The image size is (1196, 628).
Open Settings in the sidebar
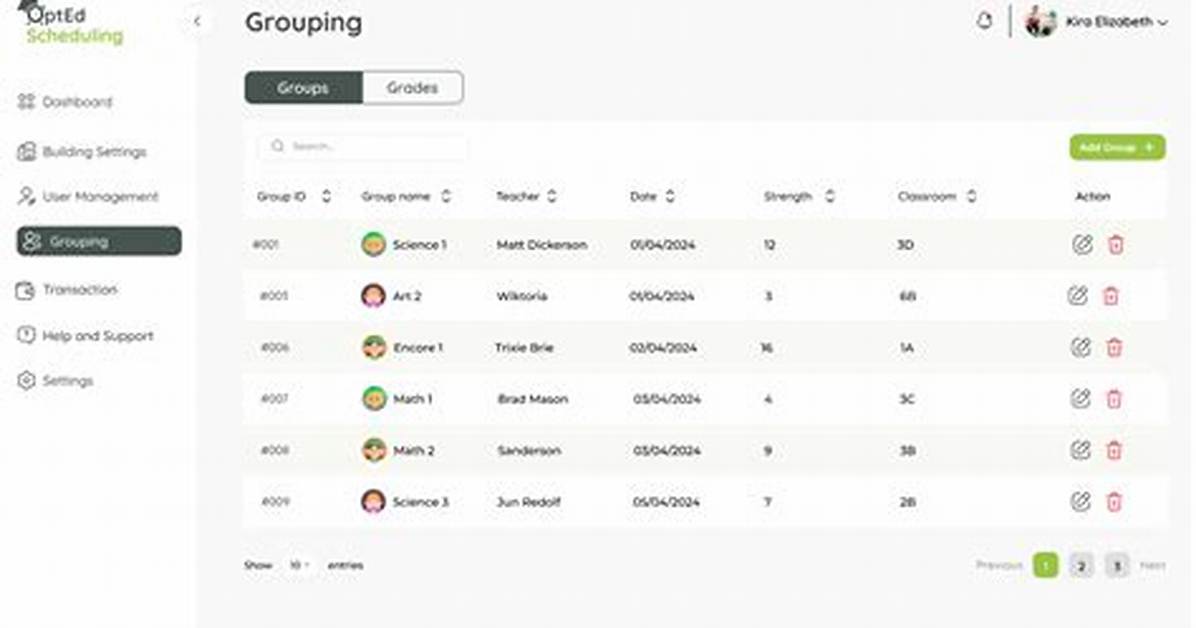(x=56, y=381)
